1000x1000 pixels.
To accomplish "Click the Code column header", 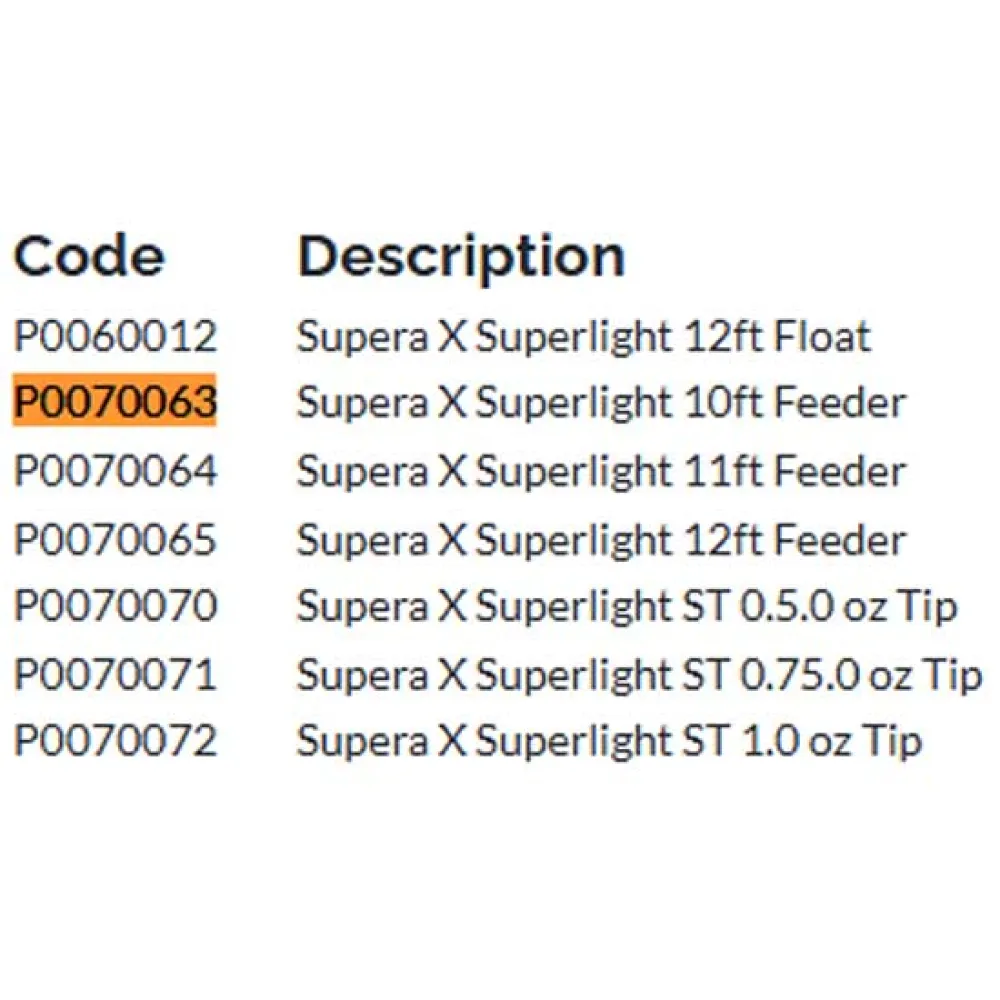I will tap(88, 256).
